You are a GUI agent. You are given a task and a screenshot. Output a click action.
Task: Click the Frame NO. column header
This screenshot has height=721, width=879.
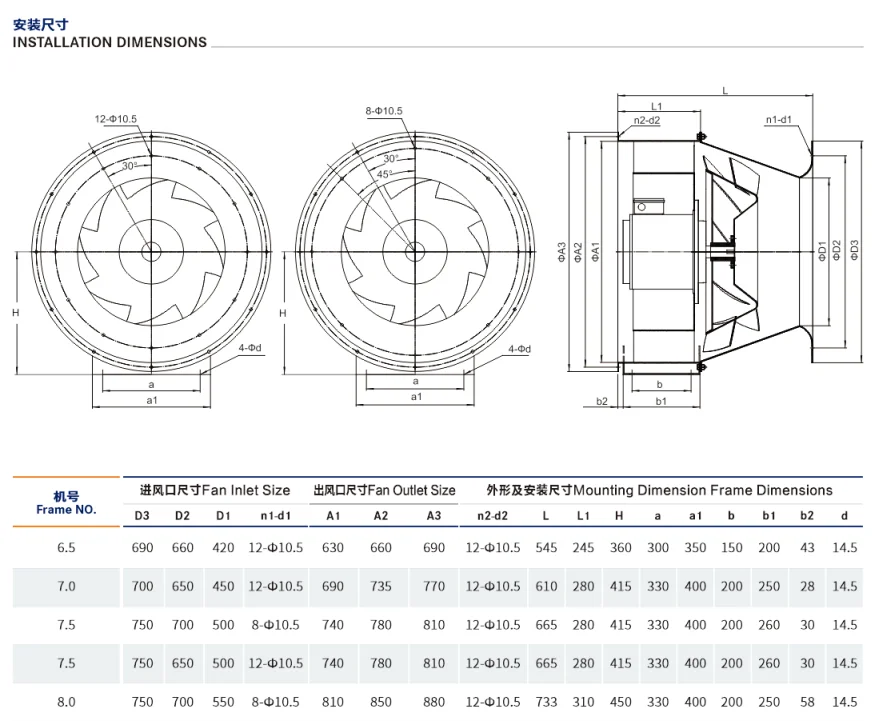coord(66,503)
